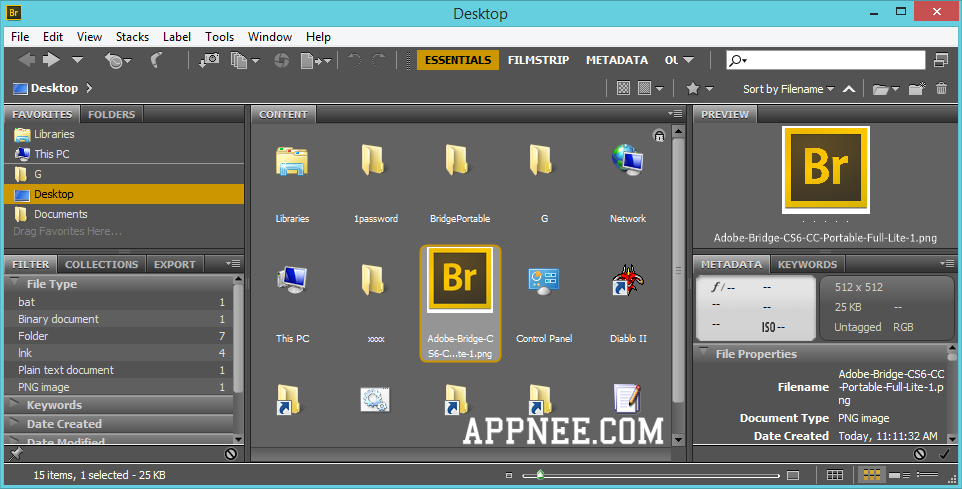Create a new folder
This screenshot has width=962, height=489.
917,88
